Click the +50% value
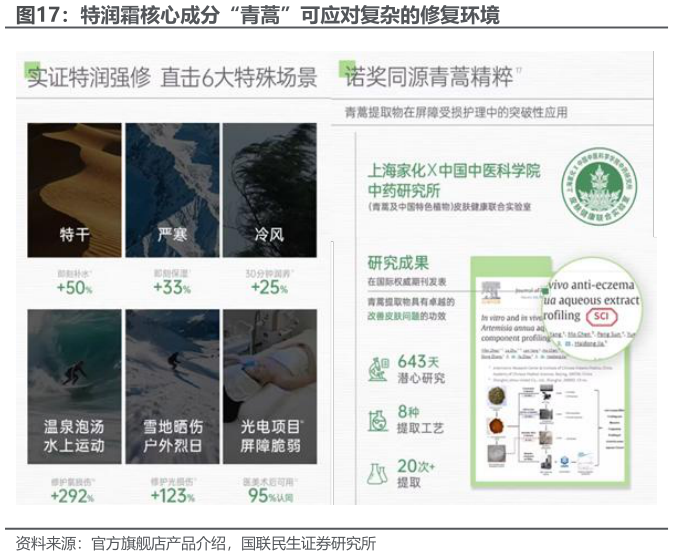Viewport: 674px width, 556px height. pyautogui.click(x=74, y=287)
